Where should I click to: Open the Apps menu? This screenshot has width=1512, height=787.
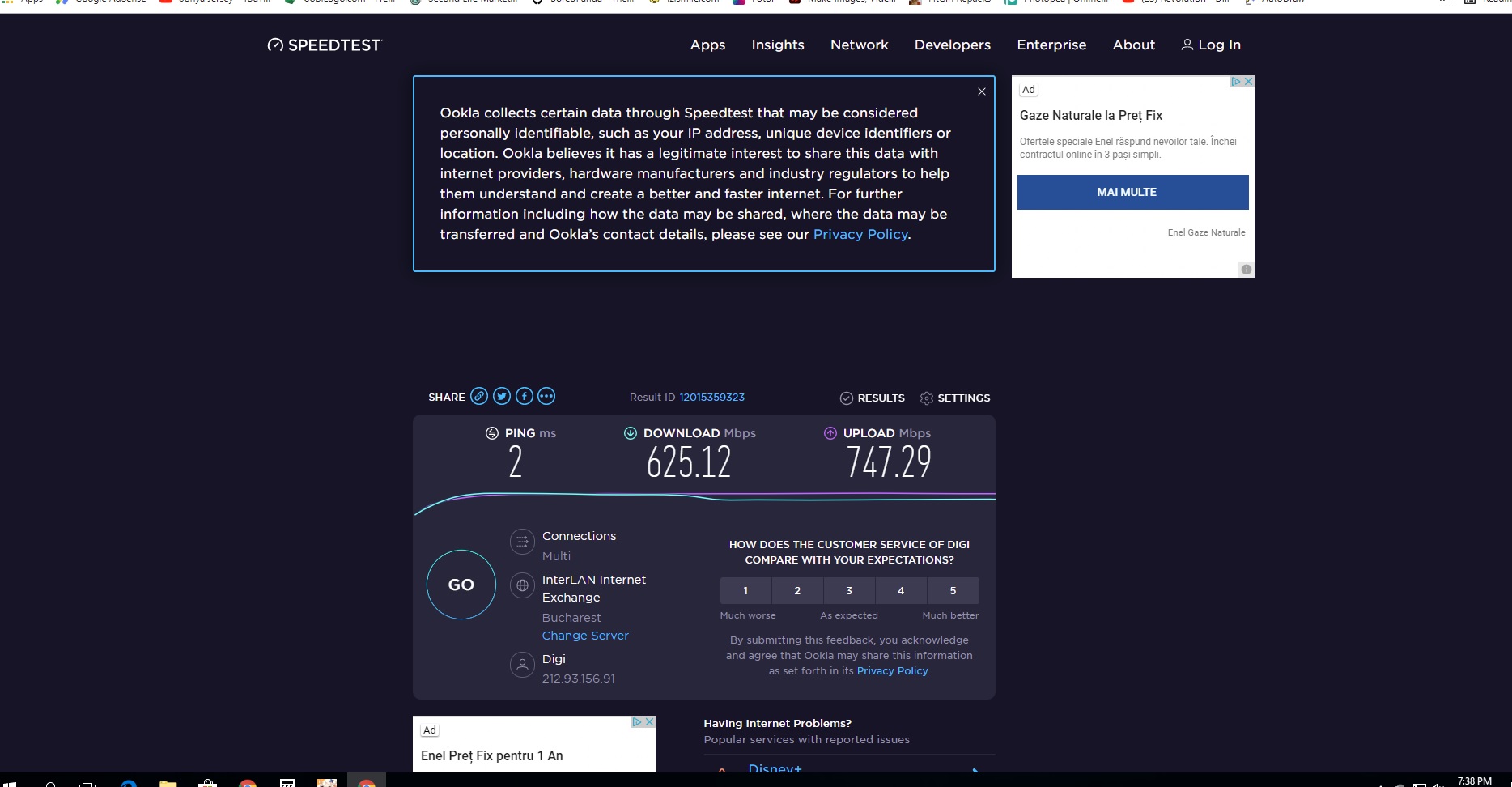tap(707, 45)
